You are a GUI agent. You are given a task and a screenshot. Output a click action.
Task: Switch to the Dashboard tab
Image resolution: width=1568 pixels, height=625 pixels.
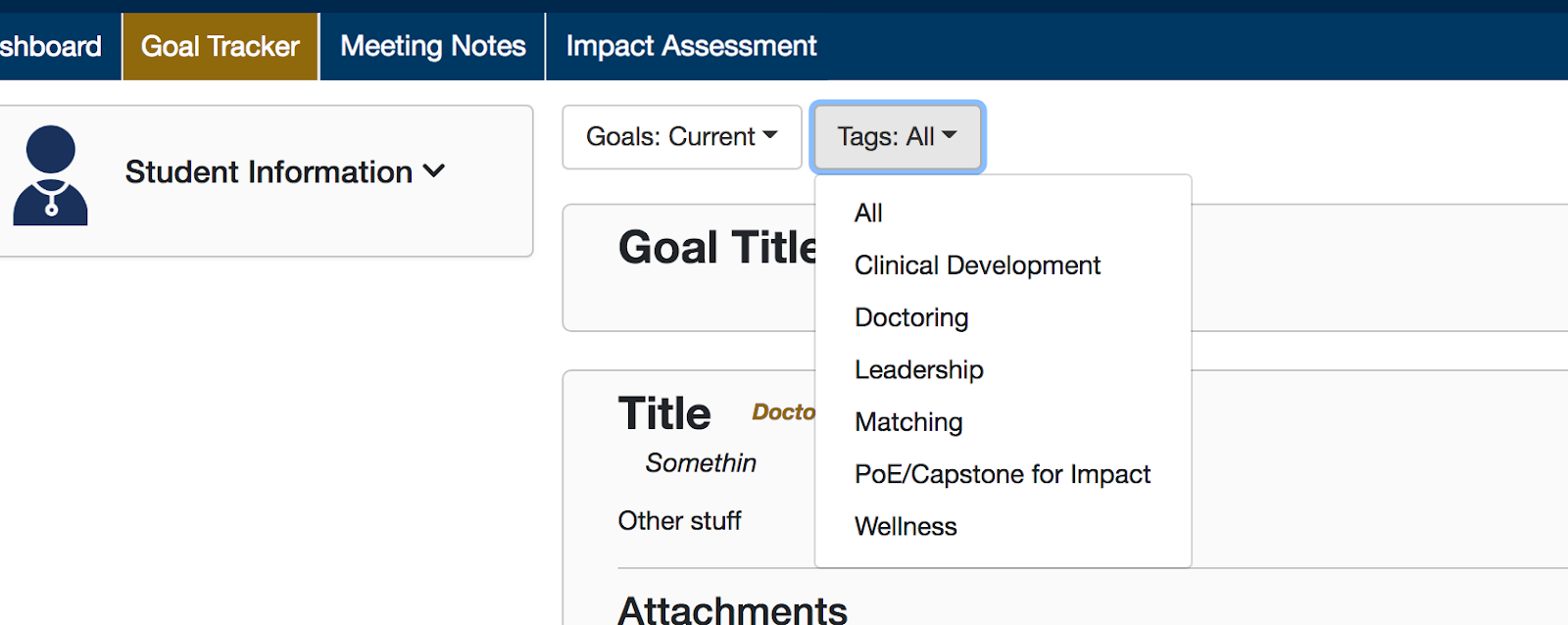click(51, 46)
